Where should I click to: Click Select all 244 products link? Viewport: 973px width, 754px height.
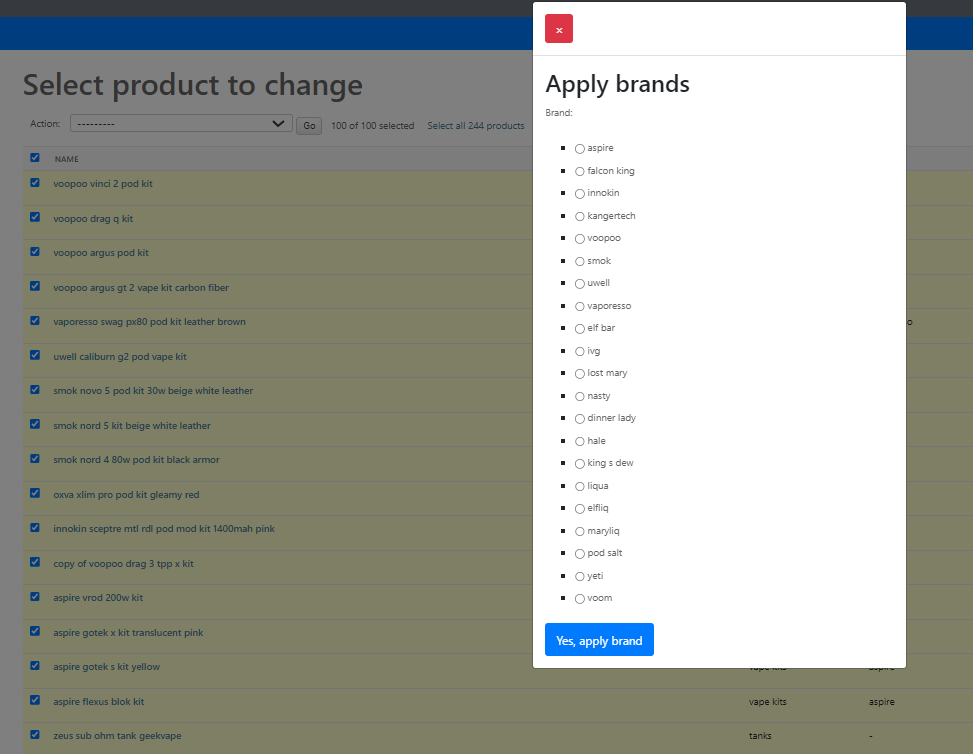coord(475,126)
